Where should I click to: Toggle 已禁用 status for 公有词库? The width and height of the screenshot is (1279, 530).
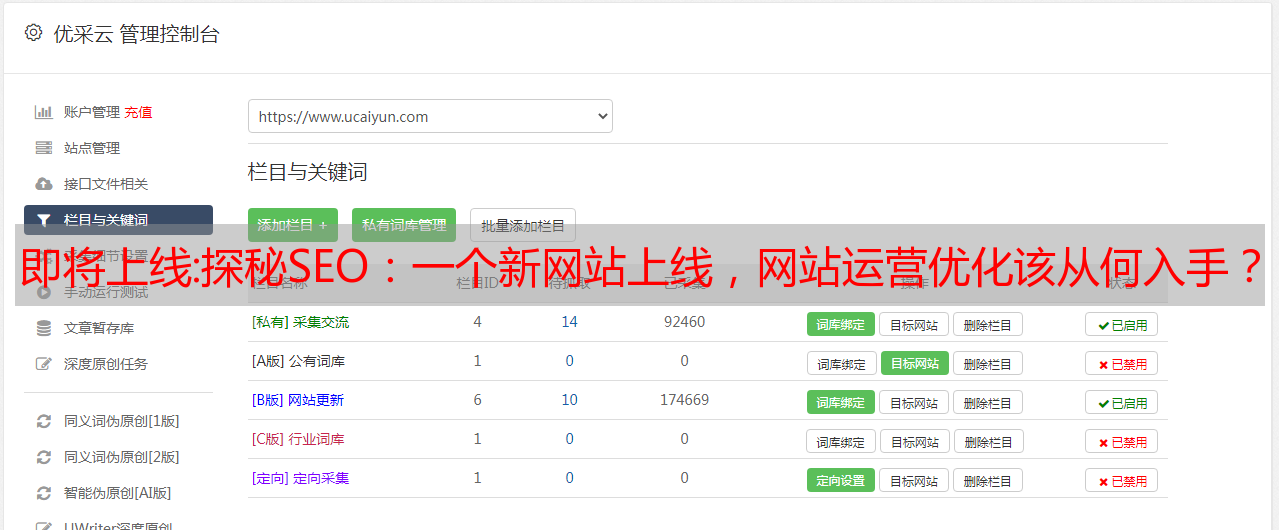[1122, 363]
